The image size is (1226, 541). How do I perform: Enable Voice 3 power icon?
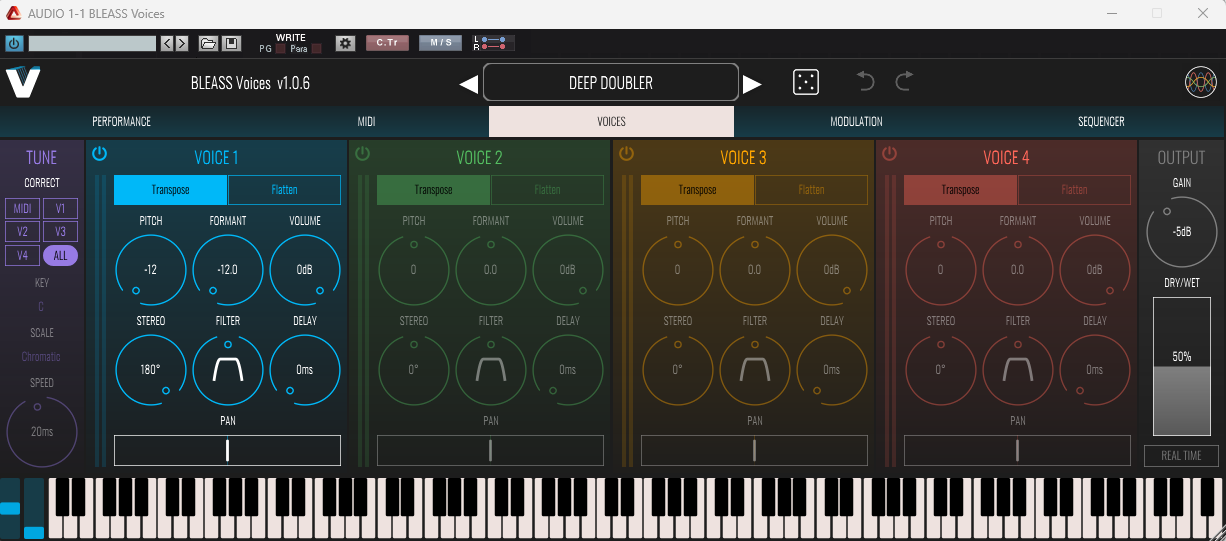point(626,153)
